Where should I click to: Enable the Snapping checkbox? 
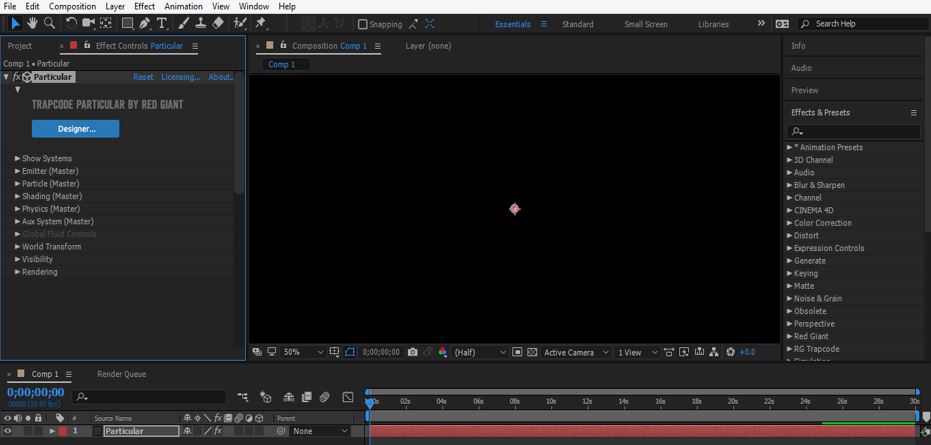pyautogui.click(x=362, y=24)
